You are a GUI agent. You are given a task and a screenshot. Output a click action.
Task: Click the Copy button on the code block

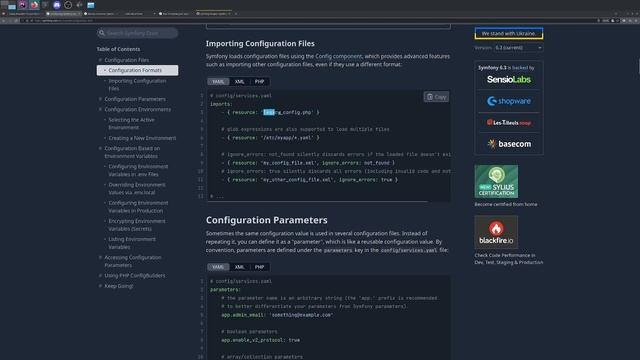(x=436, y=97)
